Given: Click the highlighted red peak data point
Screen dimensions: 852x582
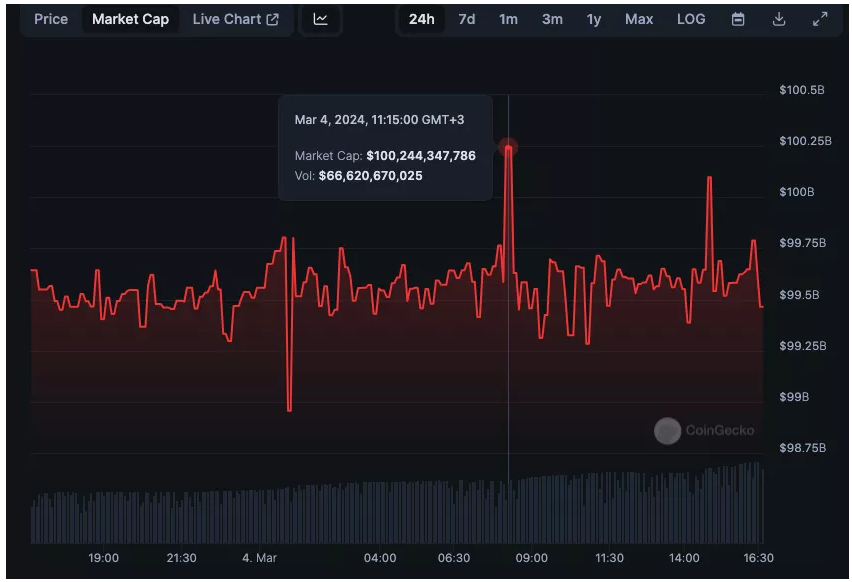Looking at the screenshot, I should [508, 148].
